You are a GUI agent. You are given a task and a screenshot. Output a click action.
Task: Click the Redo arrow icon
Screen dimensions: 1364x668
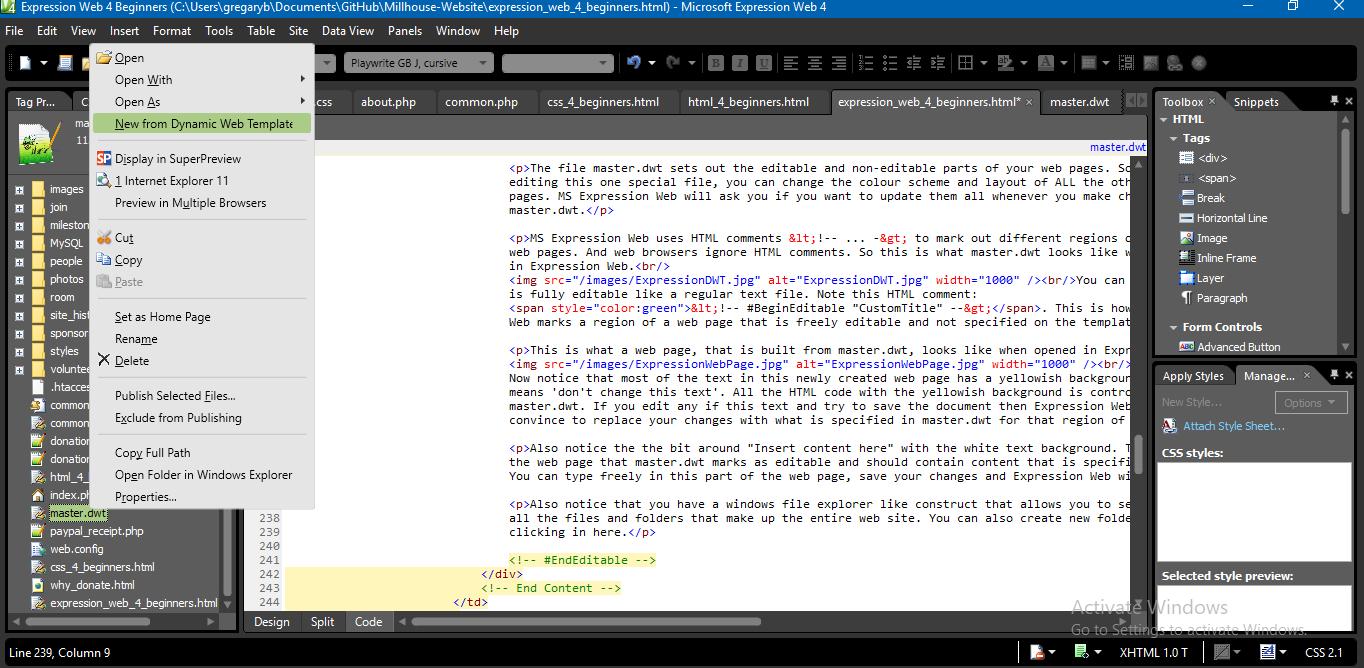point(673,63)
